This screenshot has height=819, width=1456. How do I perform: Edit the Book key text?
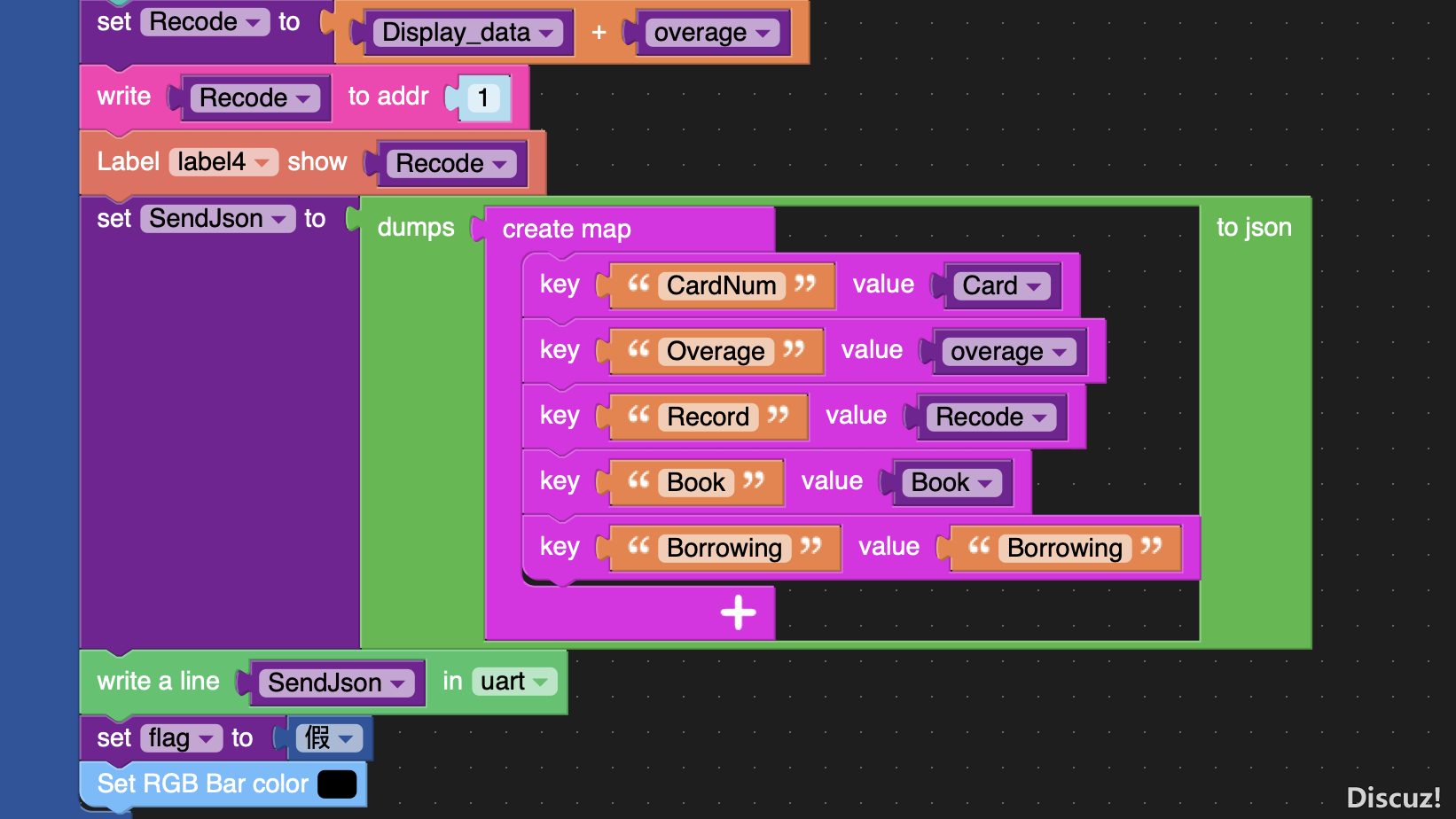[x=696, y=482]
